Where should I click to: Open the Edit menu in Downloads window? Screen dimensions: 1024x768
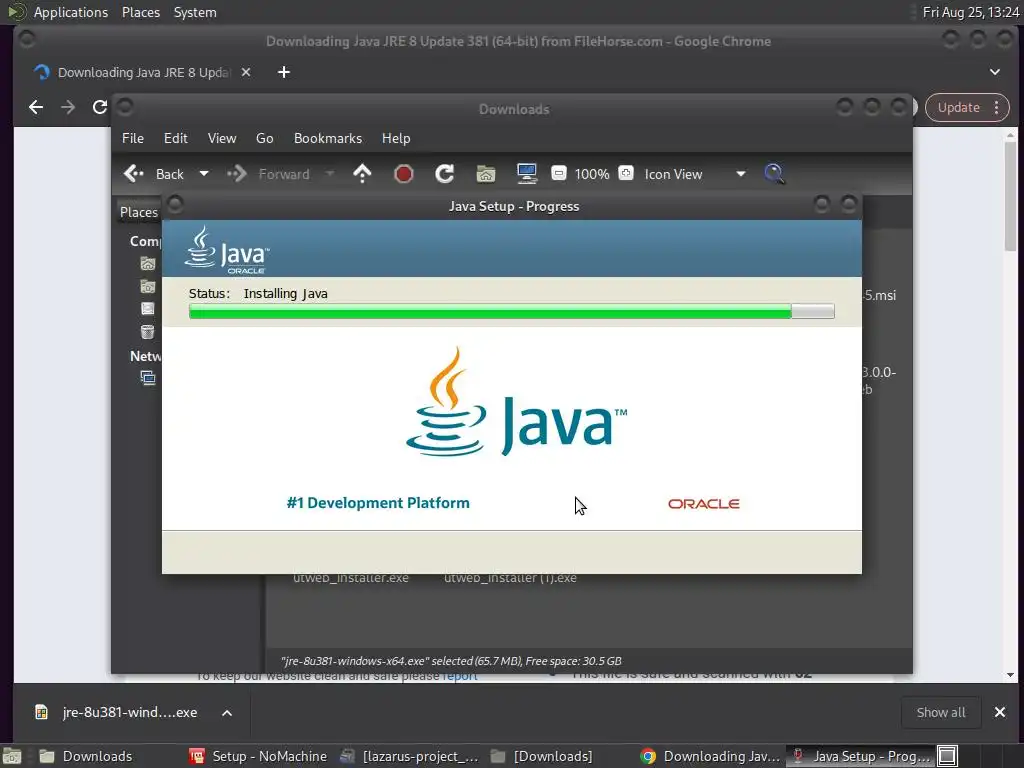[176, 138]
